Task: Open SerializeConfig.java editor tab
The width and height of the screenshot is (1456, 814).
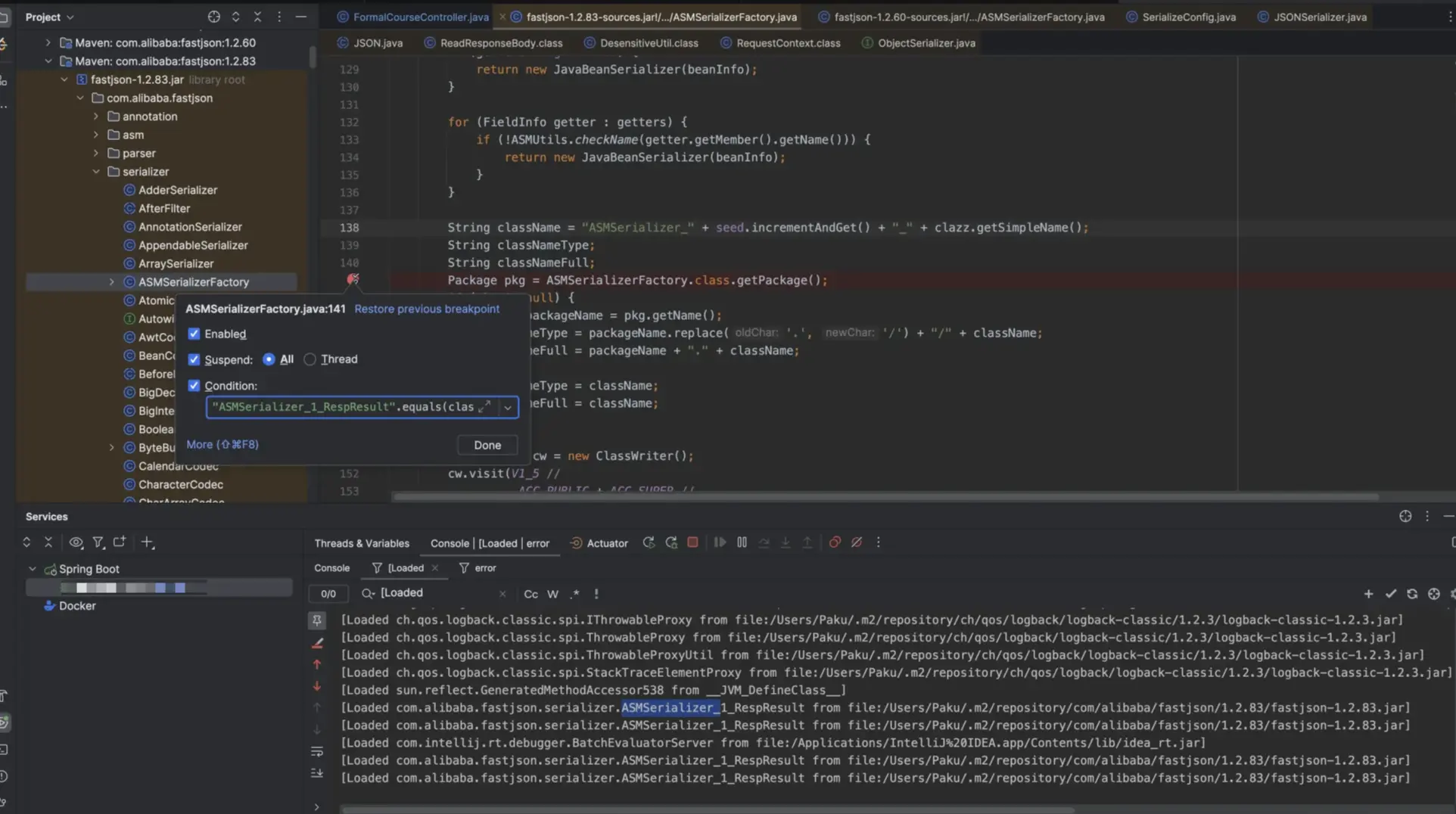Action: [x=1181, y=17]
